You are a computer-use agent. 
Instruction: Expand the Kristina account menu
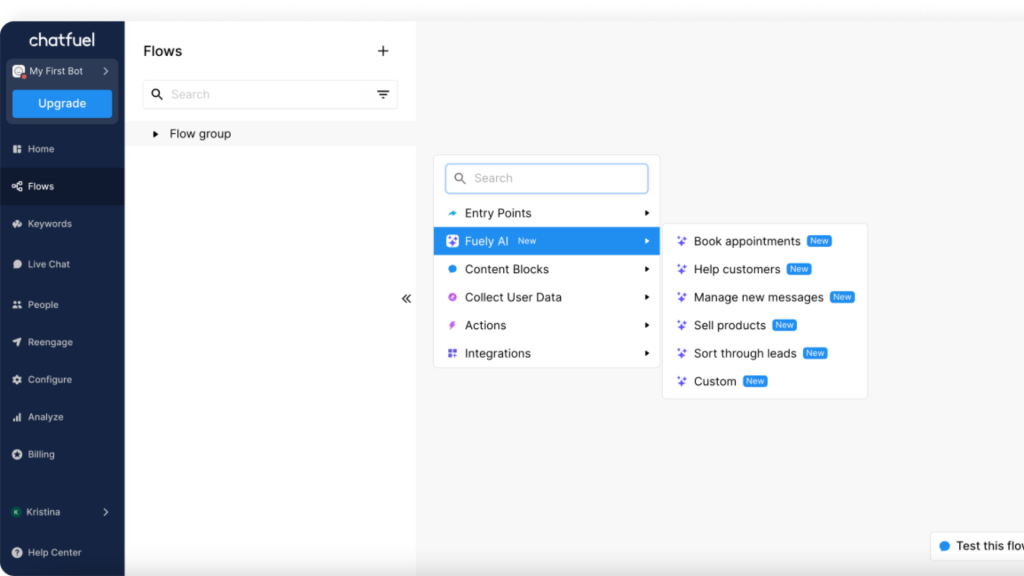(62, 512)
